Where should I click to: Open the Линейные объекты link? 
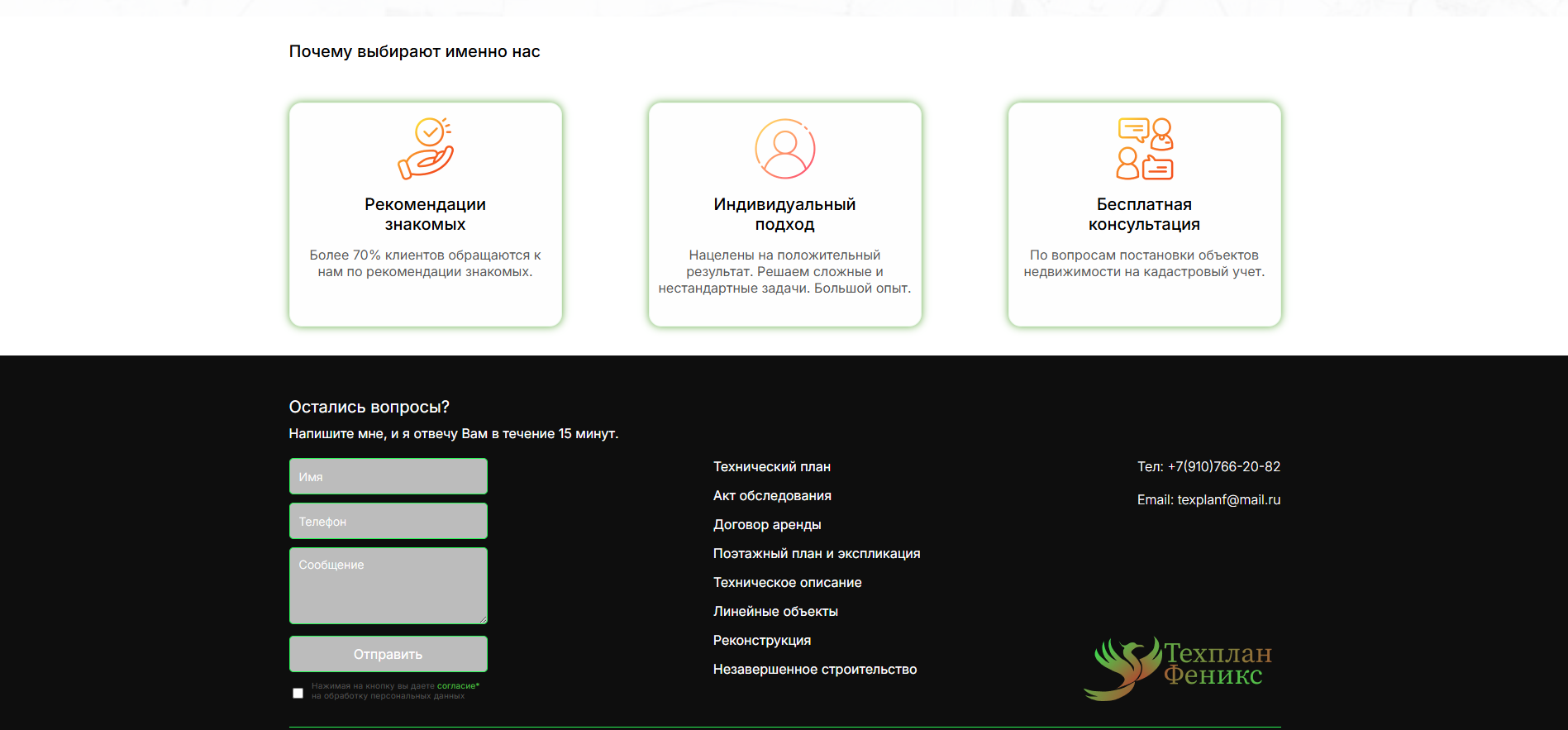pyautogui.click(x=775, y=611)
